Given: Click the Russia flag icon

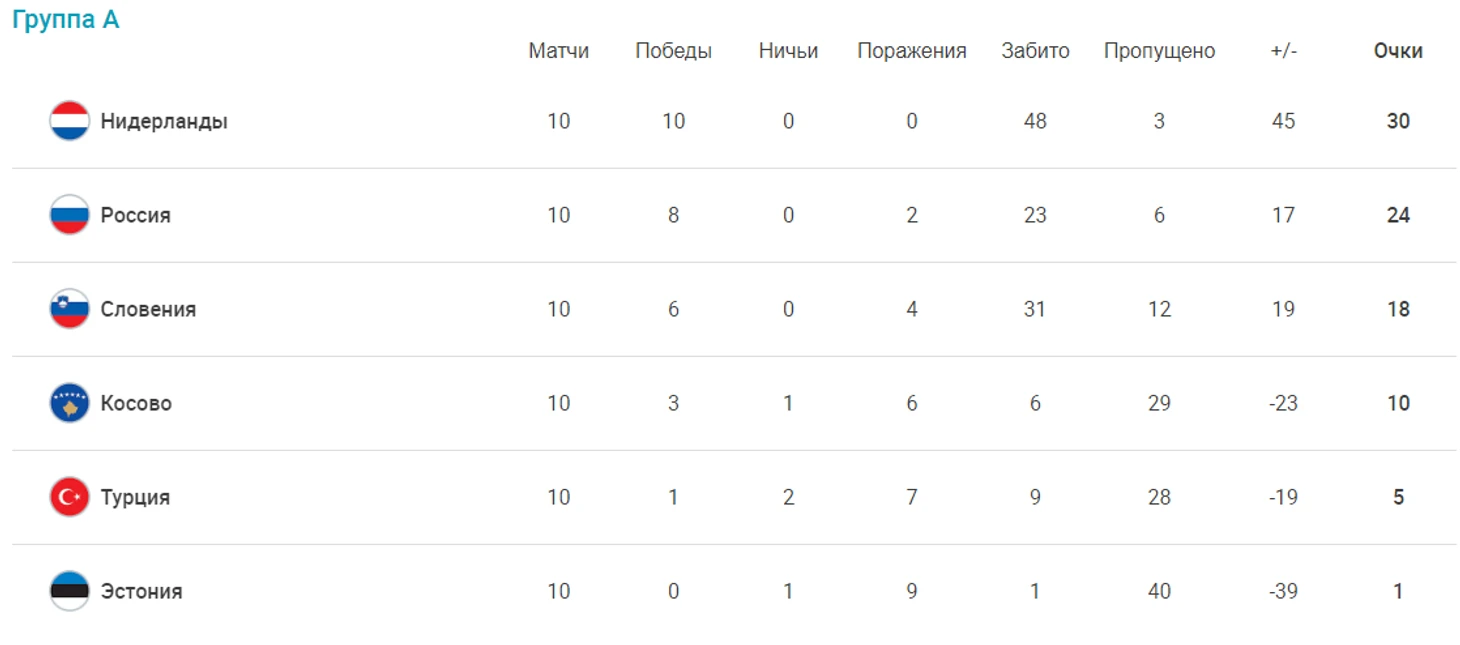Looking at the screenshot, I should 70,215.
